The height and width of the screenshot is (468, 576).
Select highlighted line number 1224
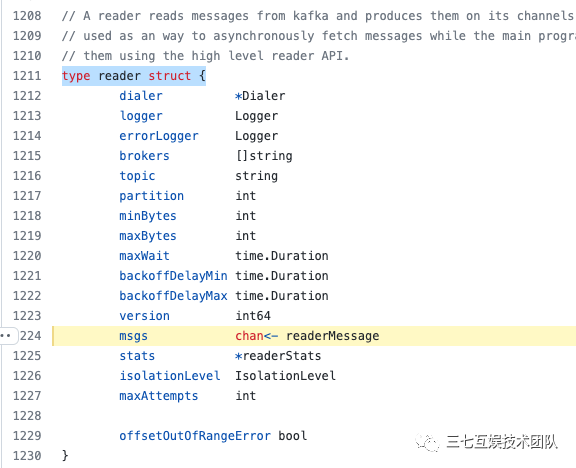[x=30, y=336]
